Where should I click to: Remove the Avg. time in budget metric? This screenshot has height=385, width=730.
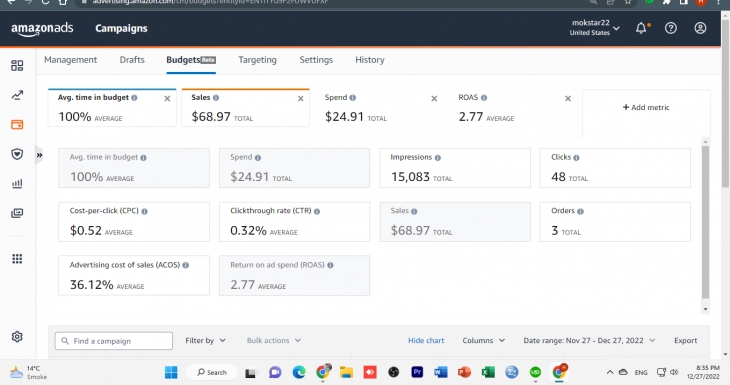pos(167,99)
